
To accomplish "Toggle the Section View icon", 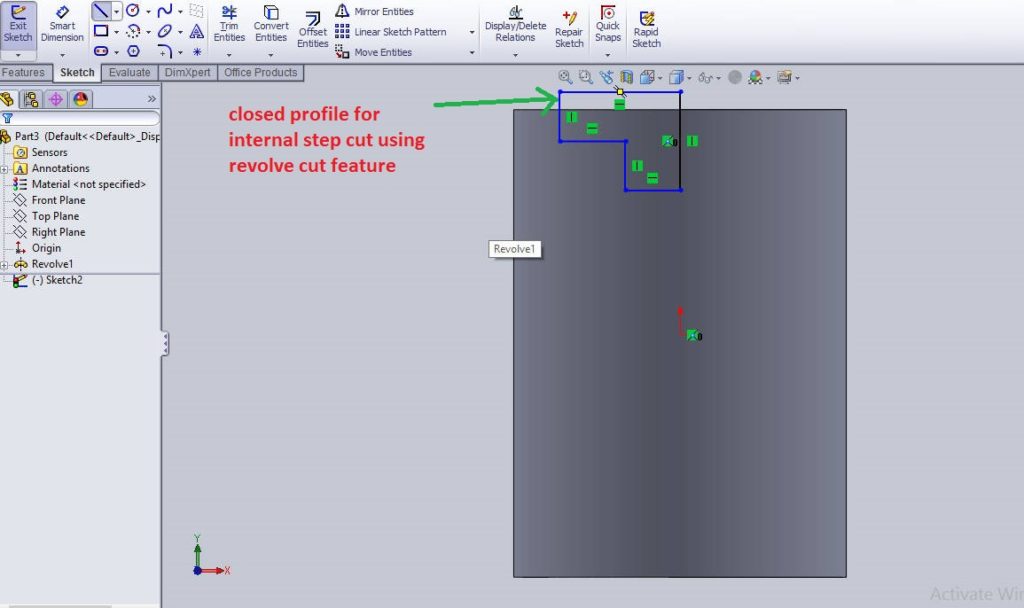I will 626,77.
